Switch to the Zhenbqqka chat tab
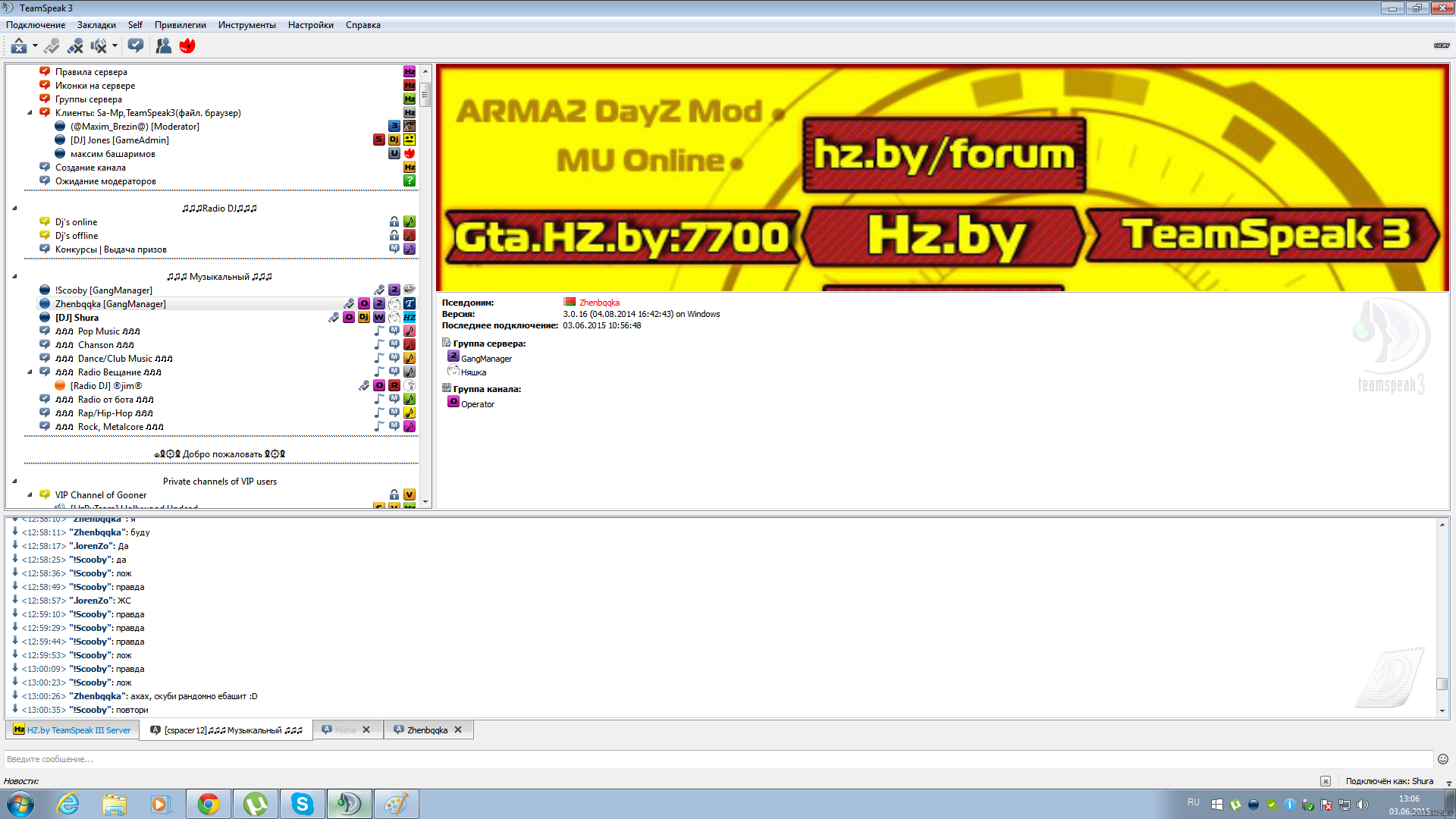The width and height of the screenshot is (1456, 819). coord(421,730)
